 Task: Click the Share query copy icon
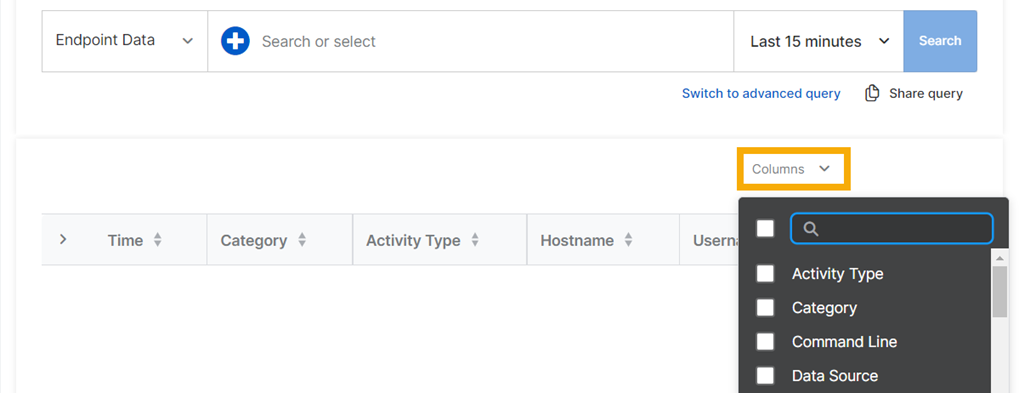point(871,94)
